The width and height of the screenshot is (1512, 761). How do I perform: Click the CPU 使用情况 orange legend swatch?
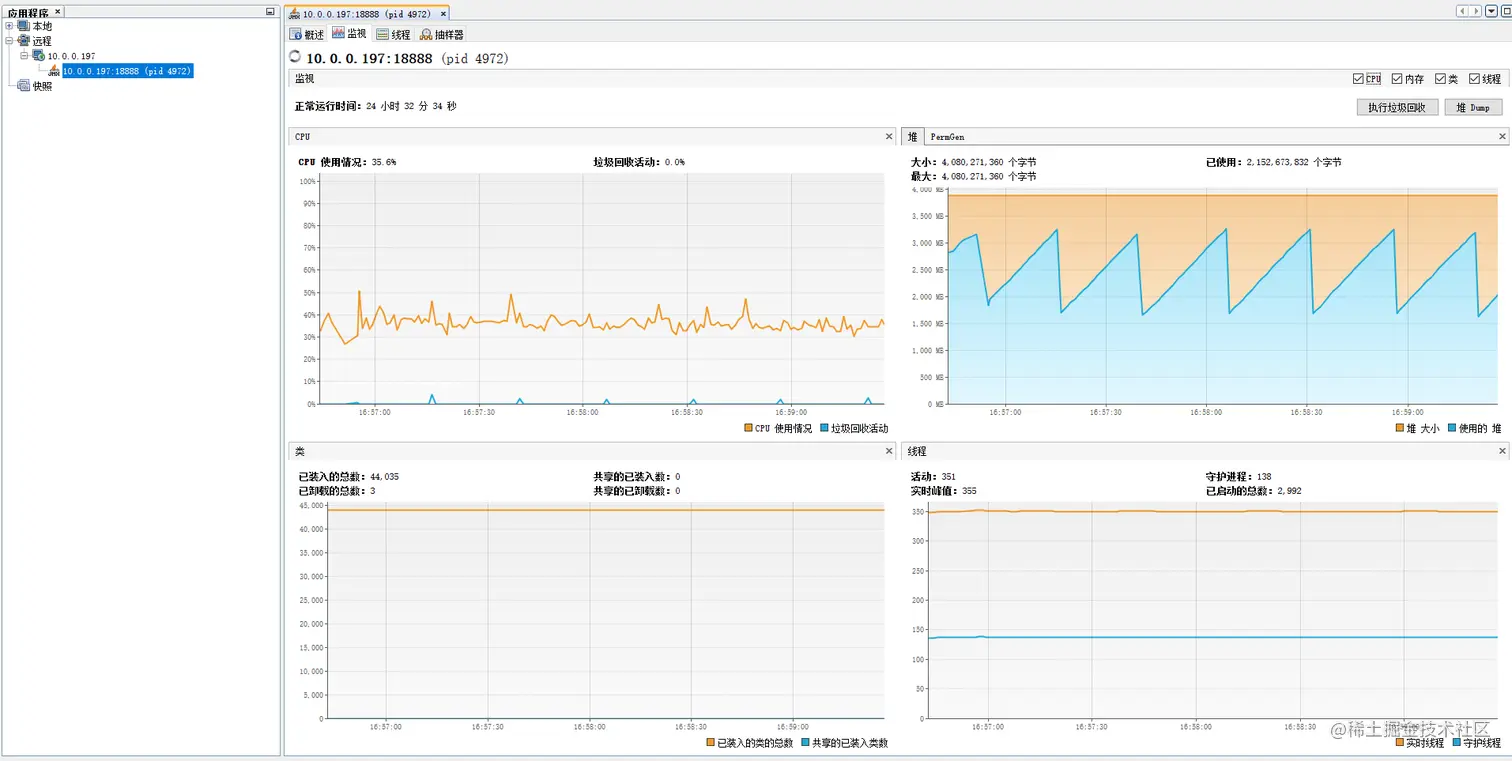click(749, 428)
